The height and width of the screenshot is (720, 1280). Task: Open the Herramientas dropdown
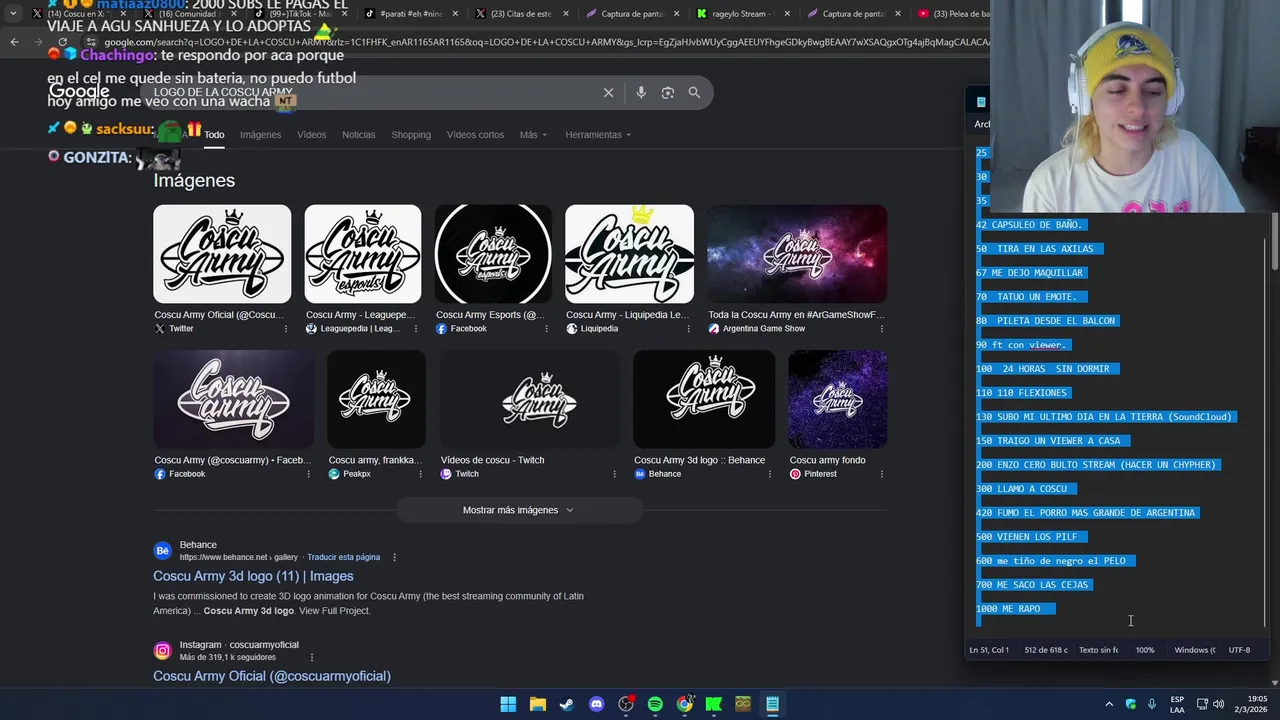pos(598,135)
